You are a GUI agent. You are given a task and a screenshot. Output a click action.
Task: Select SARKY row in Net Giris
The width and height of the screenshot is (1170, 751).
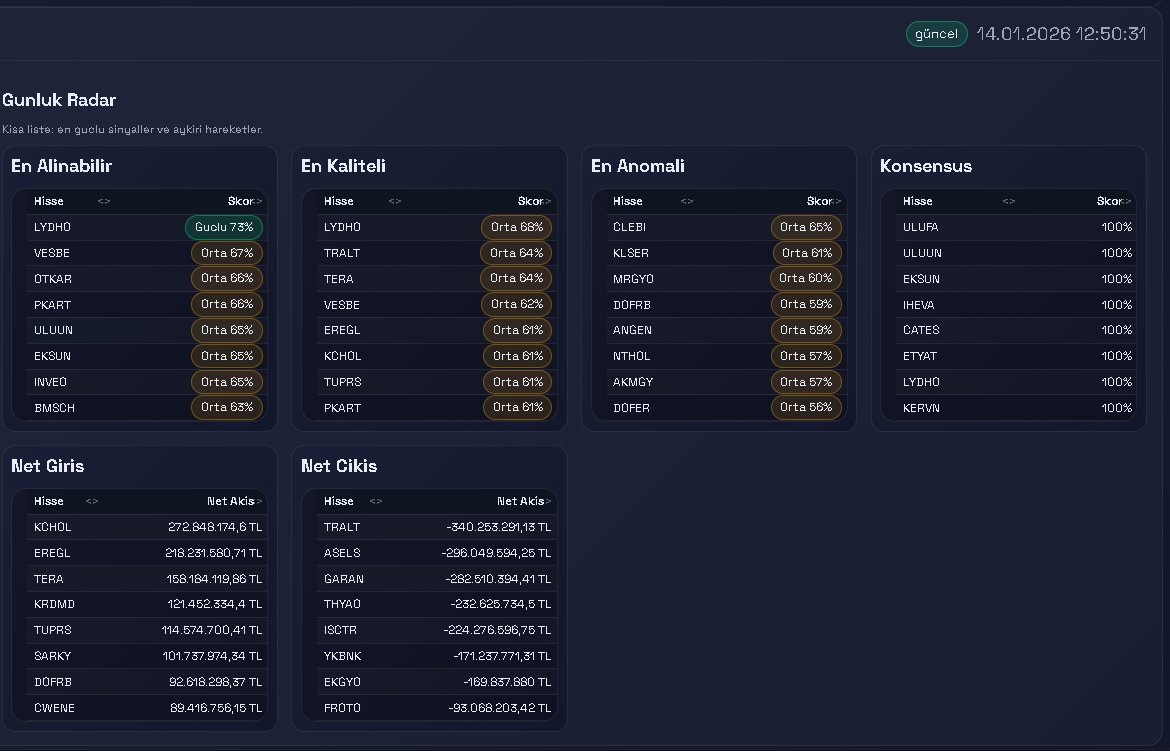click(x=147, y=656)
